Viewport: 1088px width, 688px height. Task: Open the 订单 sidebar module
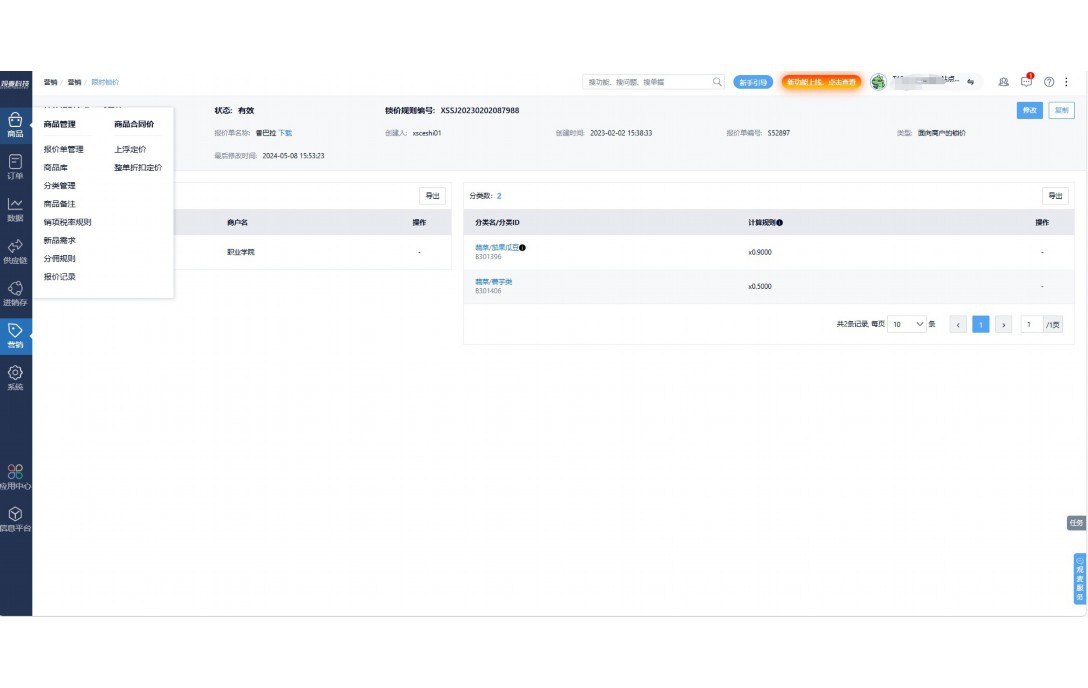15,166
